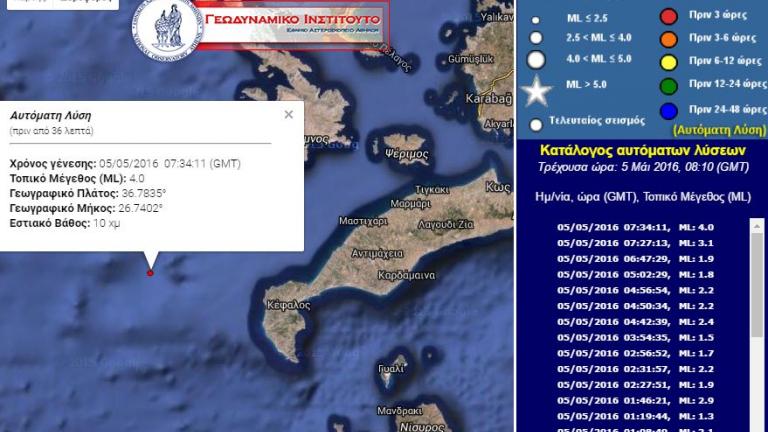Click the 4.0 < ML ≤ 5.0 large circle
Image resolution: width=768 pixels, height=432 pixels.
[536, 60]
